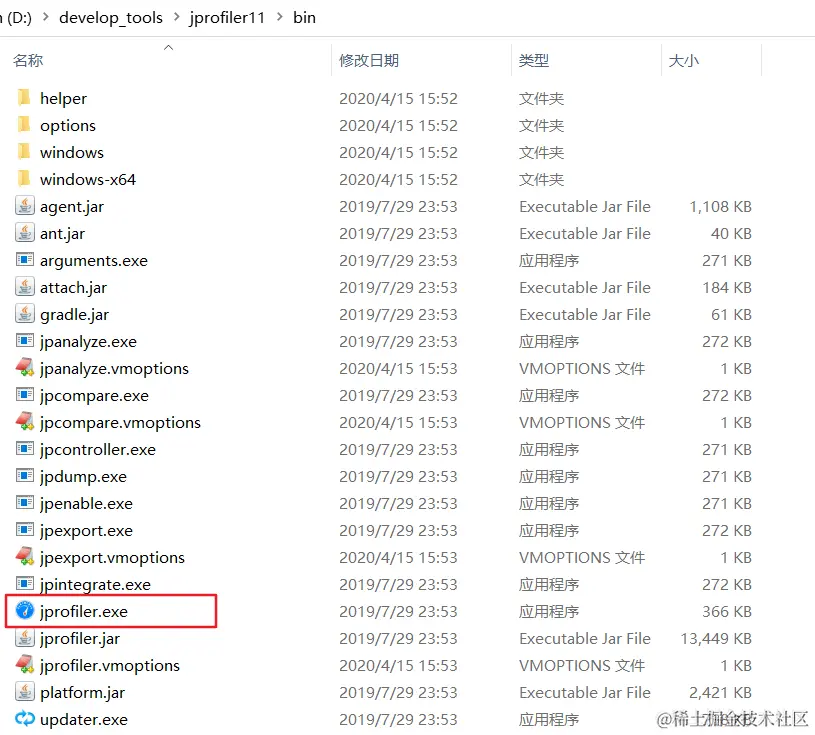
Task: Open the helper folder
Action: 63,98
